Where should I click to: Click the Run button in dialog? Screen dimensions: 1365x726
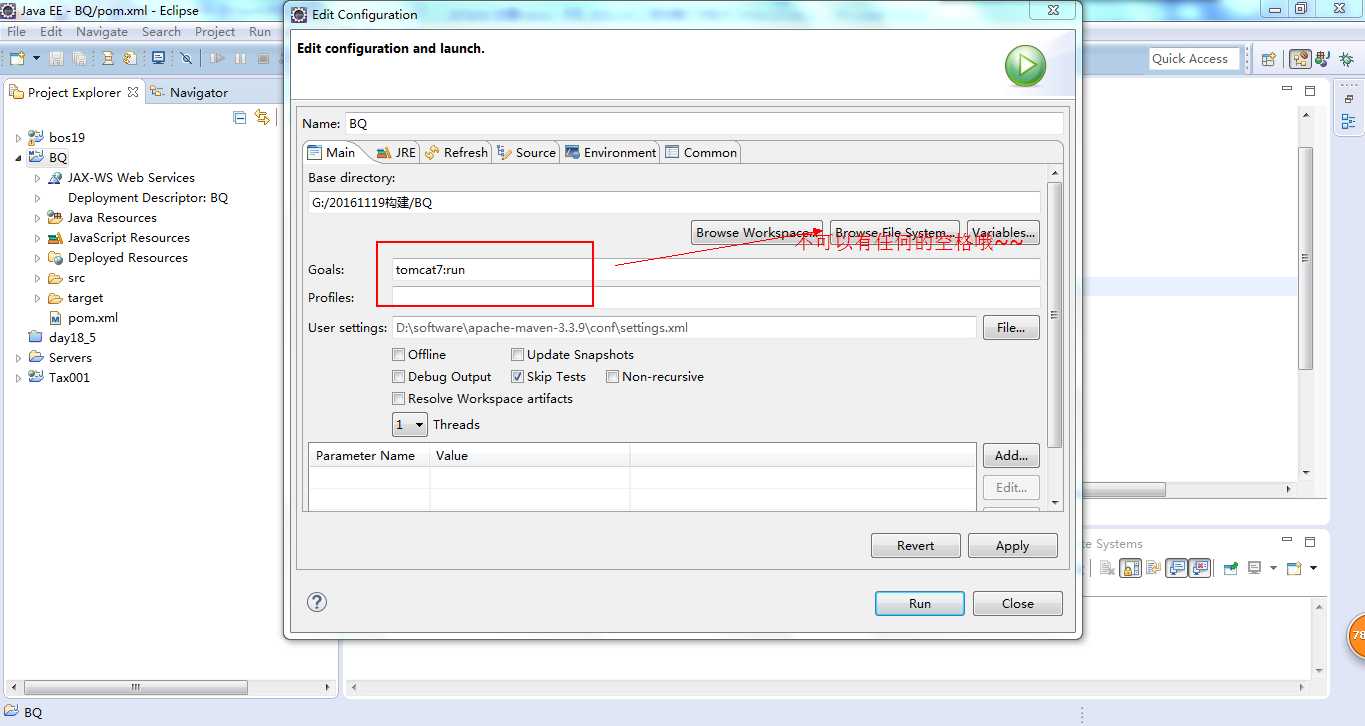click(920, 603)
